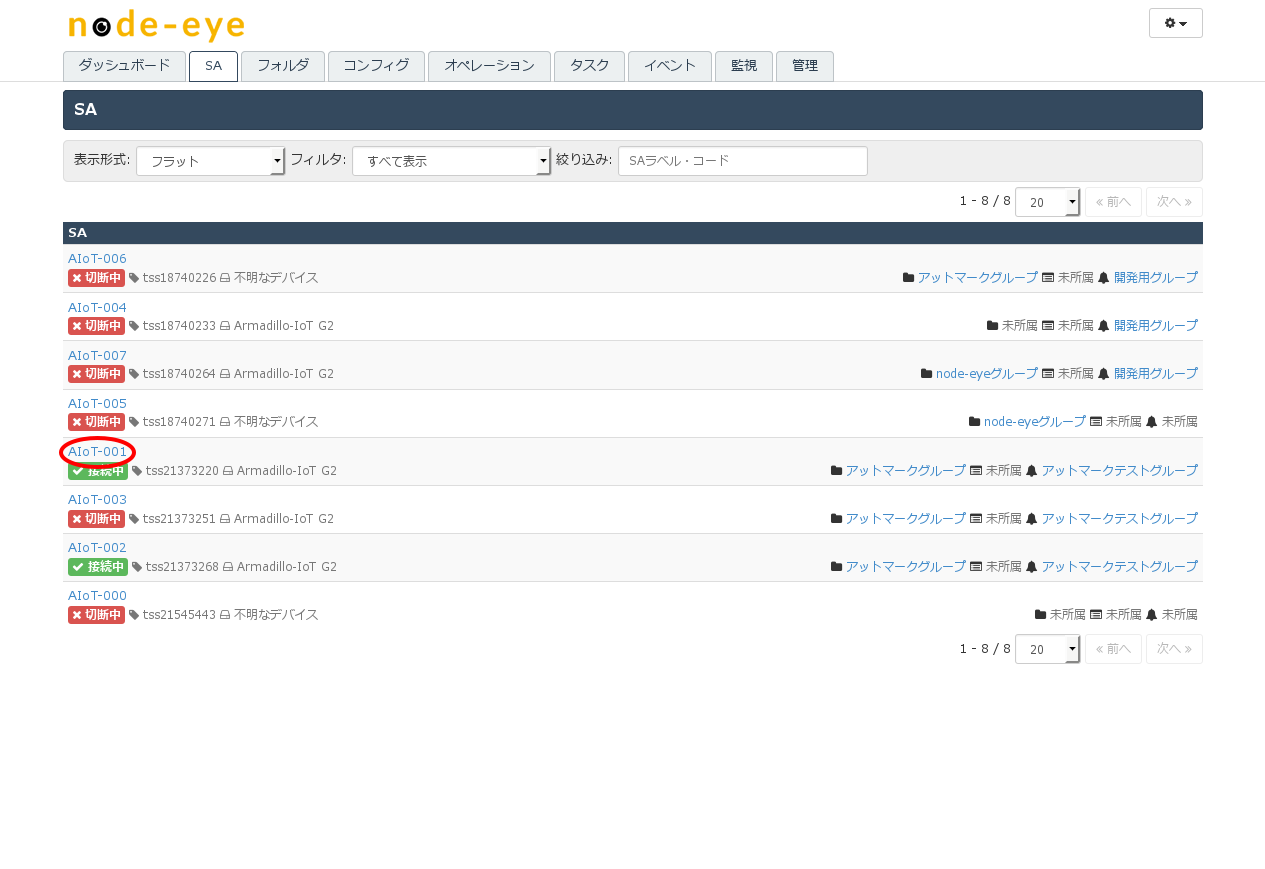Screen dimensions: 1265x869
Task: Open the 管理 tab
Action: click(x=805, y=66)
